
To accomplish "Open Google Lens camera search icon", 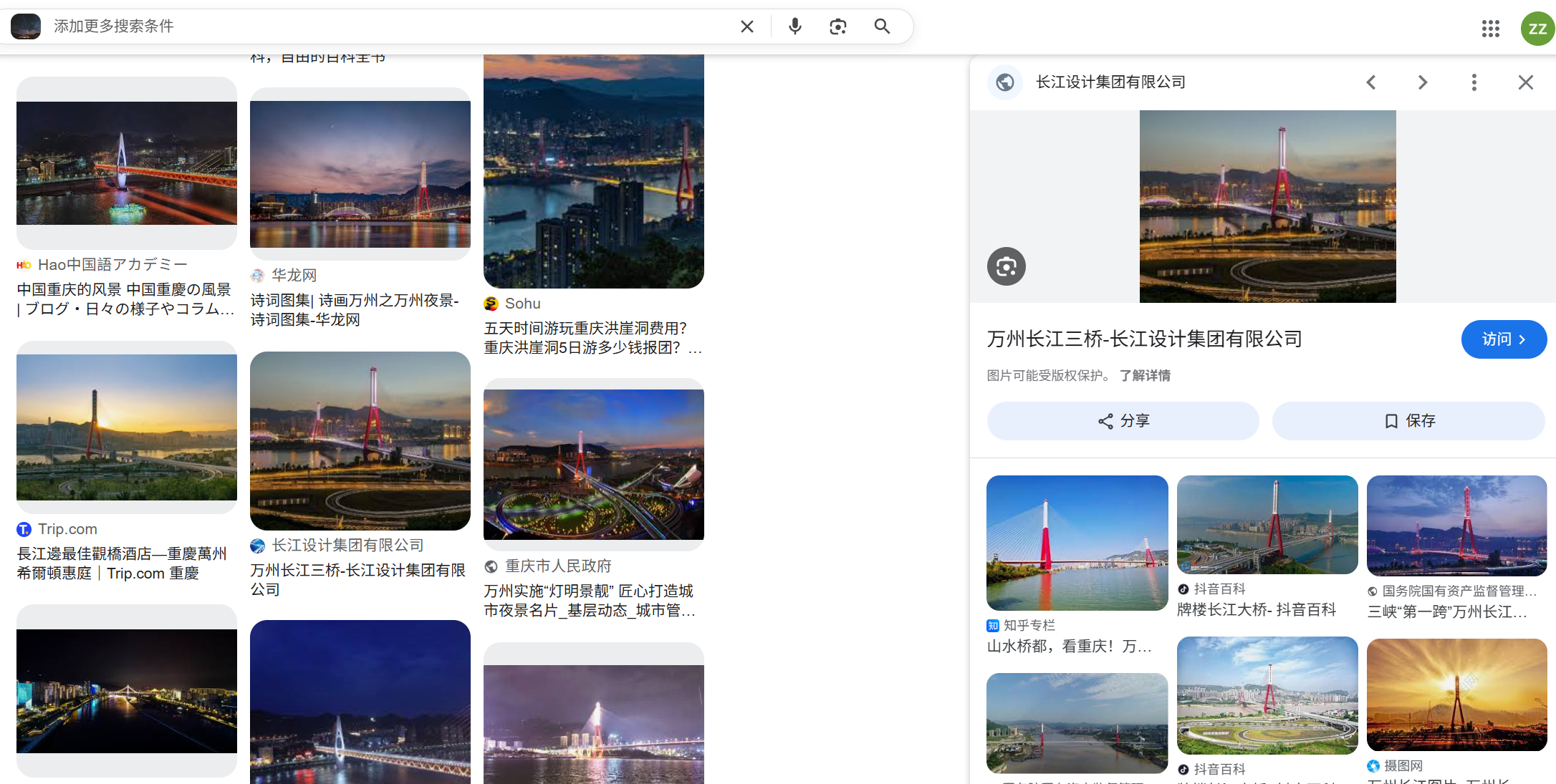I will click(837, 26).
